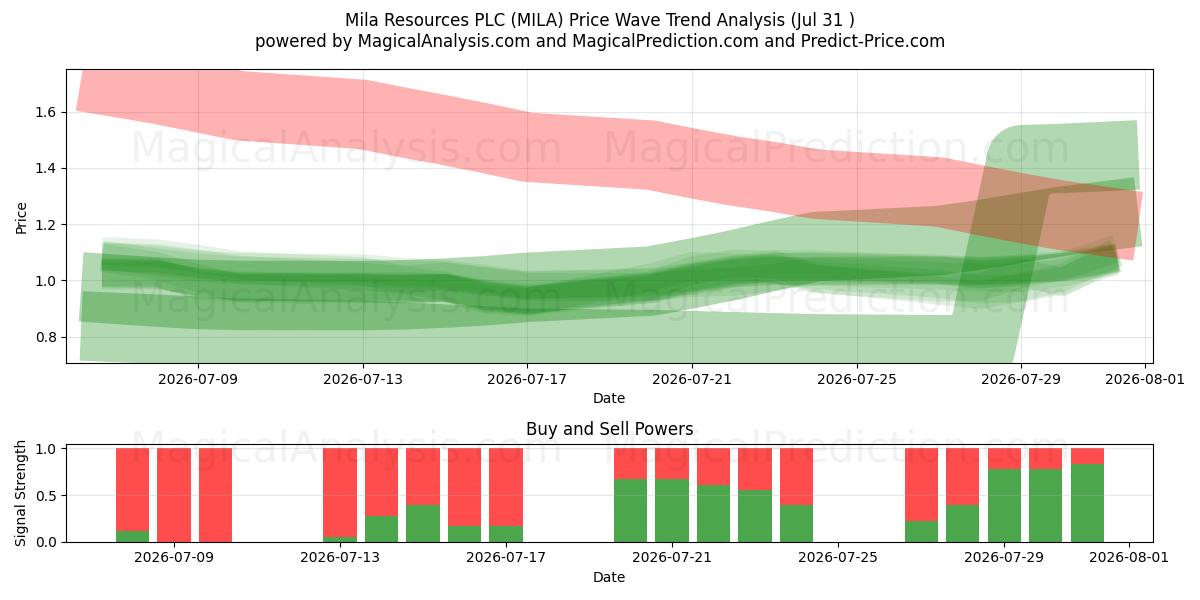This screenshot has height=600, width=1200.
Task: Click the 'Buy and Sell Powers' chart title
Action: tap(609, 429)
